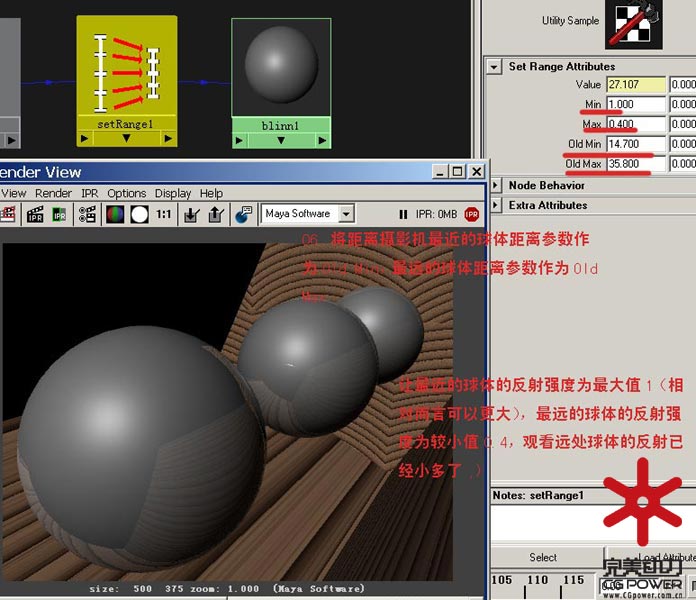696x600 pixels.
Task: Display RGB channels in Render View
Action: pyautogui.click(x=115, y=214)
